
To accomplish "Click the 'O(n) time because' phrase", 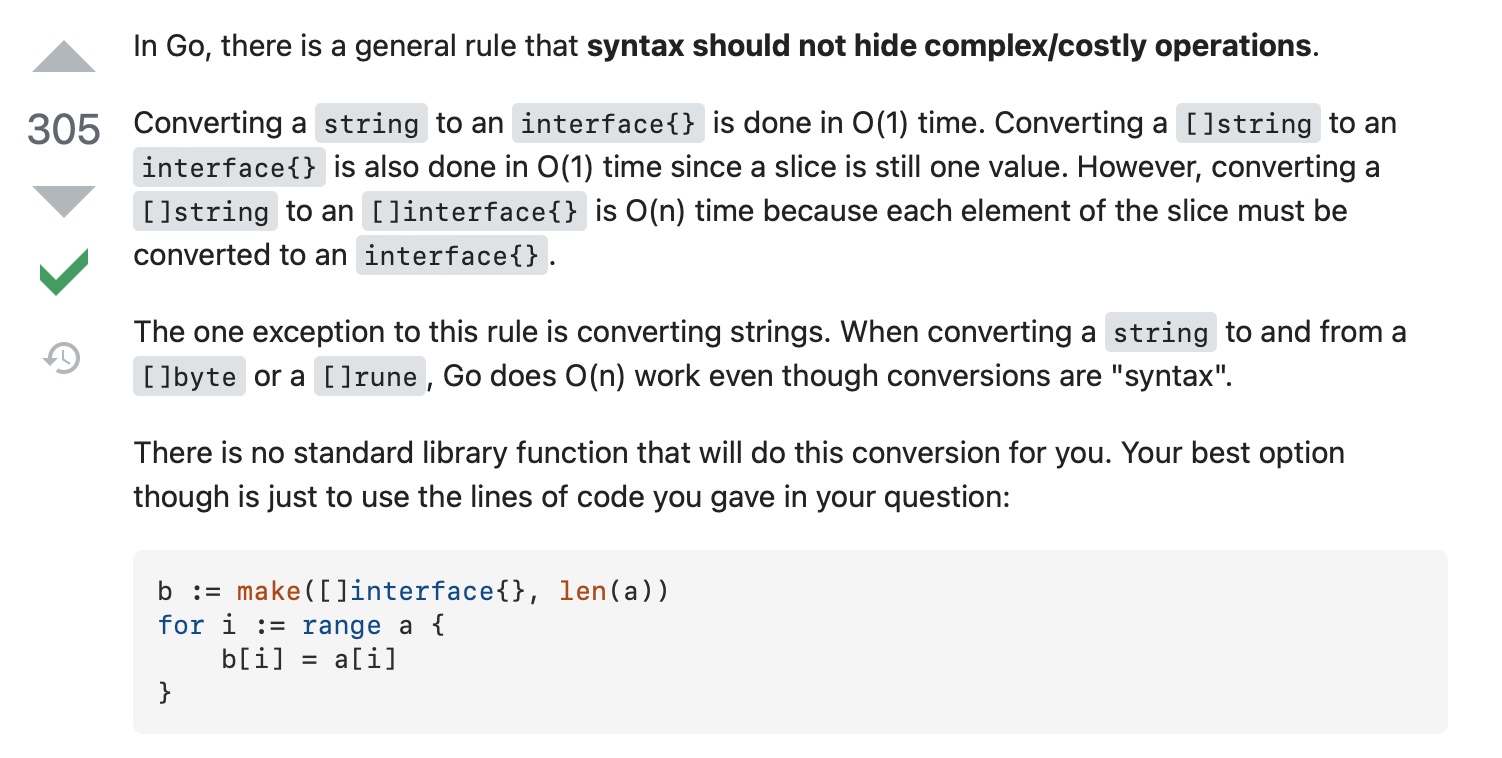I will pos(732,212).
